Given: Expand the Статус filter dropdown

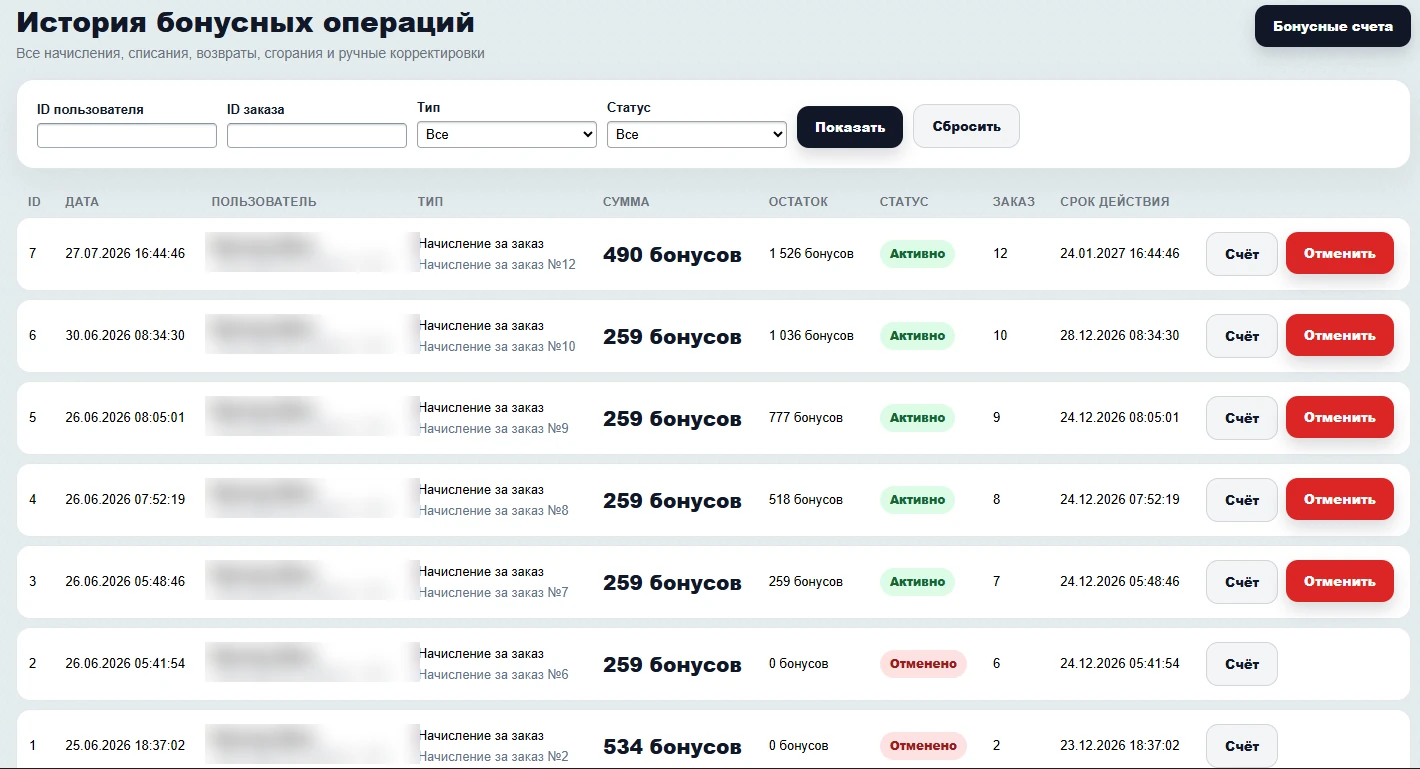Looking at the screenshot, I should 697,134.
